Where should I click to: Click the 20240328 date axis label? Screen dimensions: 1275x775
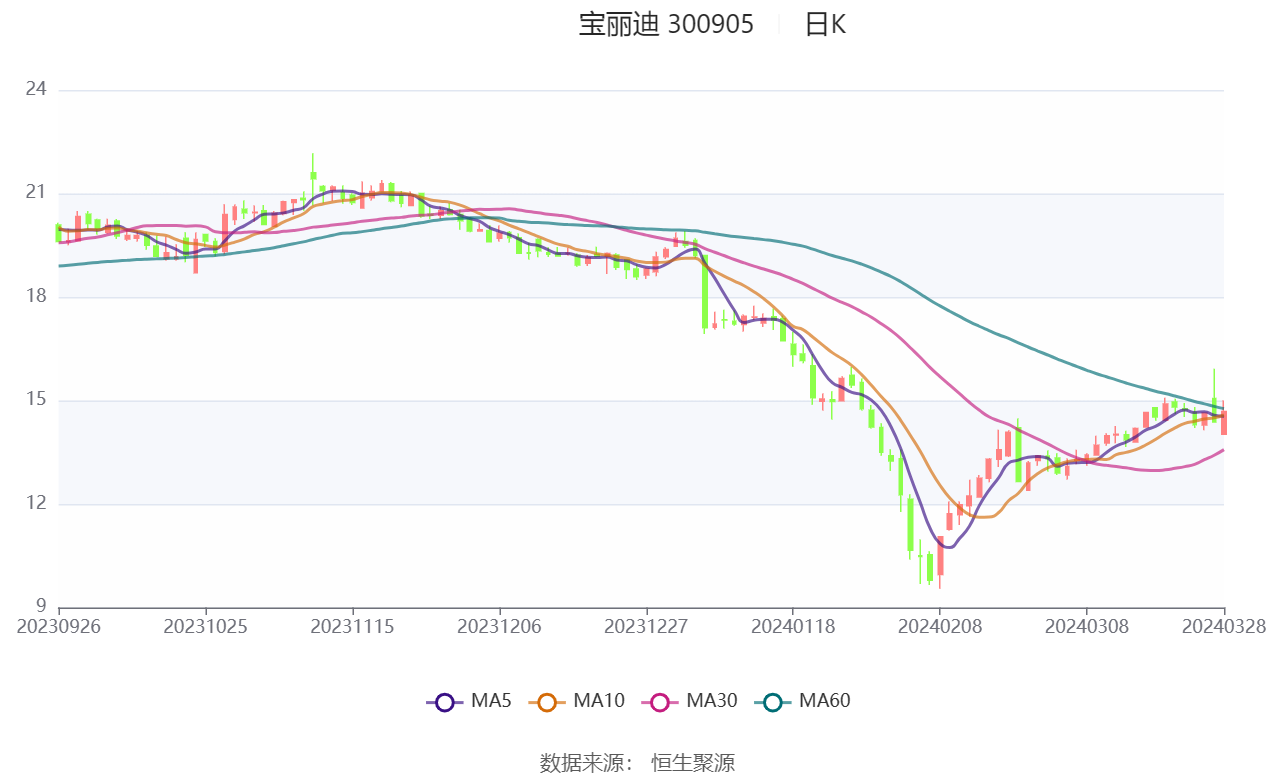click(x=1224, y=626)
